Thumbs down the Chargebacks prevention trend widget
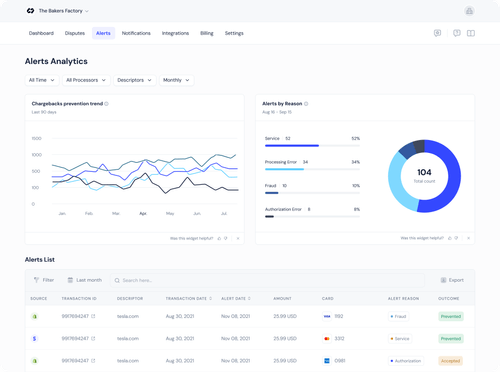The width and height of the screenshot is (500, 372). point(226,238)
